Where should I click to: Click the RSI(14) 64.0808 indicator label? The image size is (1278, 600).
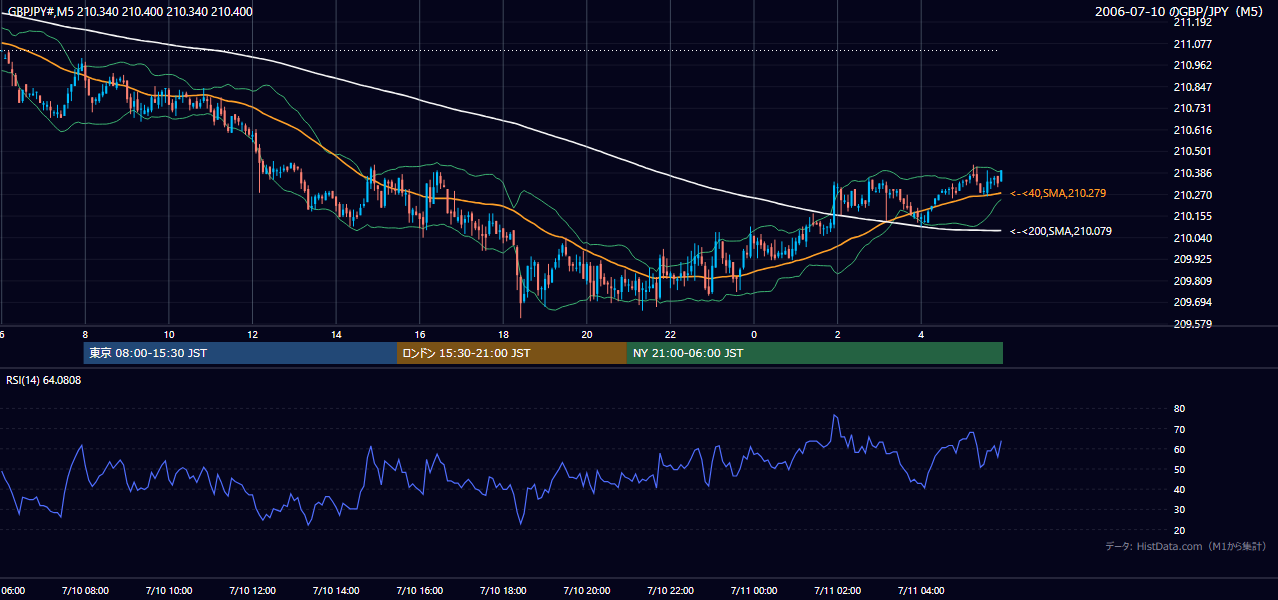click(43, 380)
